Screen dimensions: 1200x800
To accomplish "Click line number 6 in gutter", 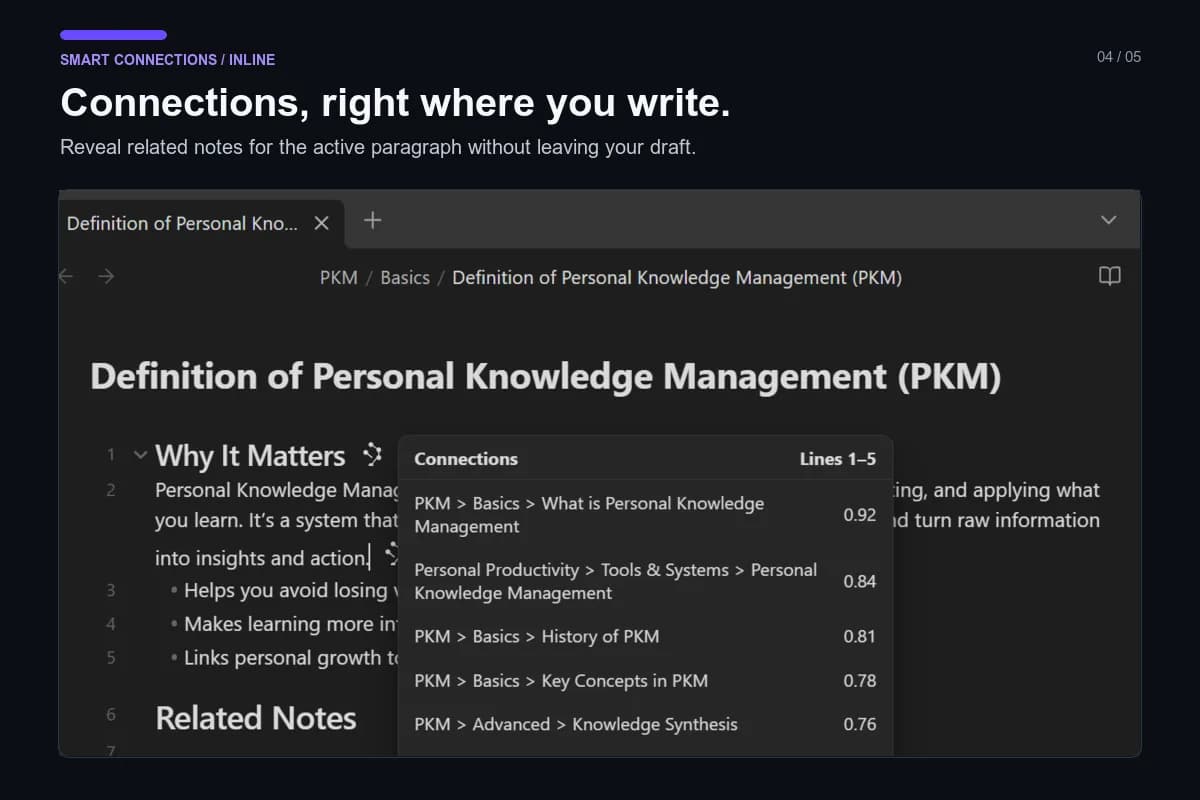I will 111,714.
